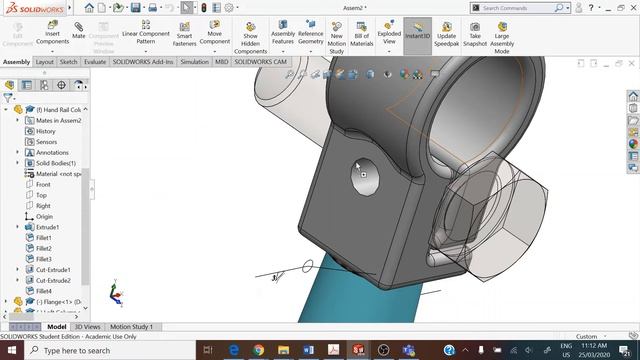Click the Rebuild traffic light icon
This screenshot has width=640, height=360.
(204, 7)
